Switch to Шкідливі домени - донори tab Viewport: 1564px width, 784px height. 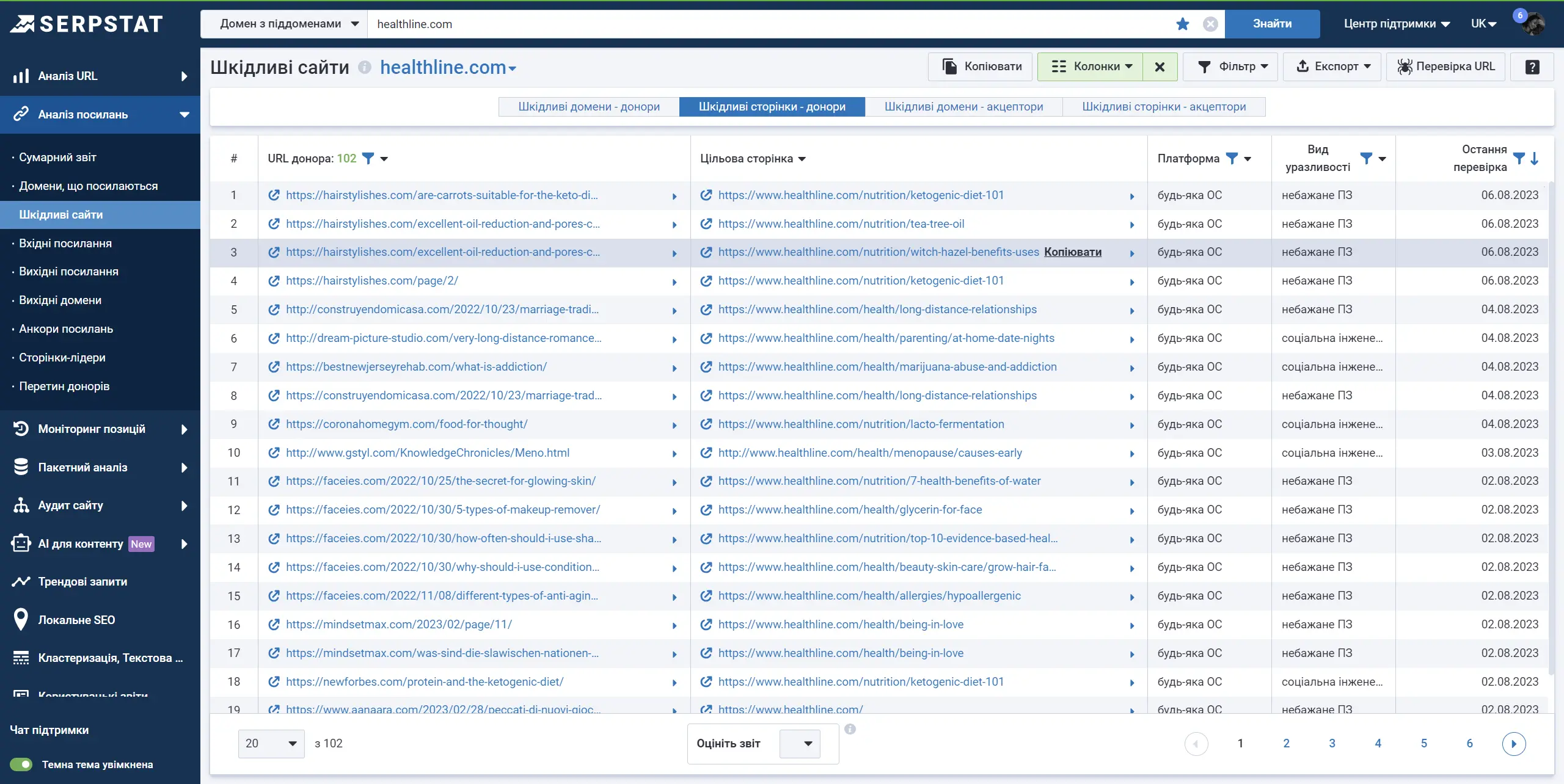click(589, 107)
